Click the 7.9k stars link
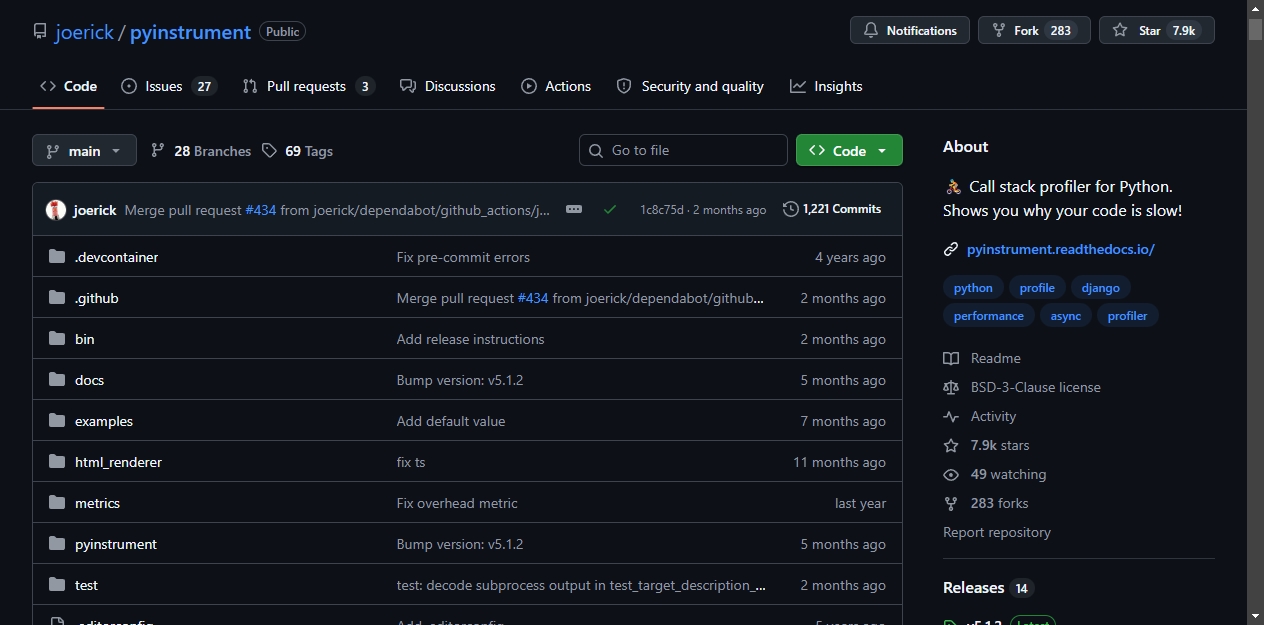Screen dimensions: 1264x625 click(1000, 445)
